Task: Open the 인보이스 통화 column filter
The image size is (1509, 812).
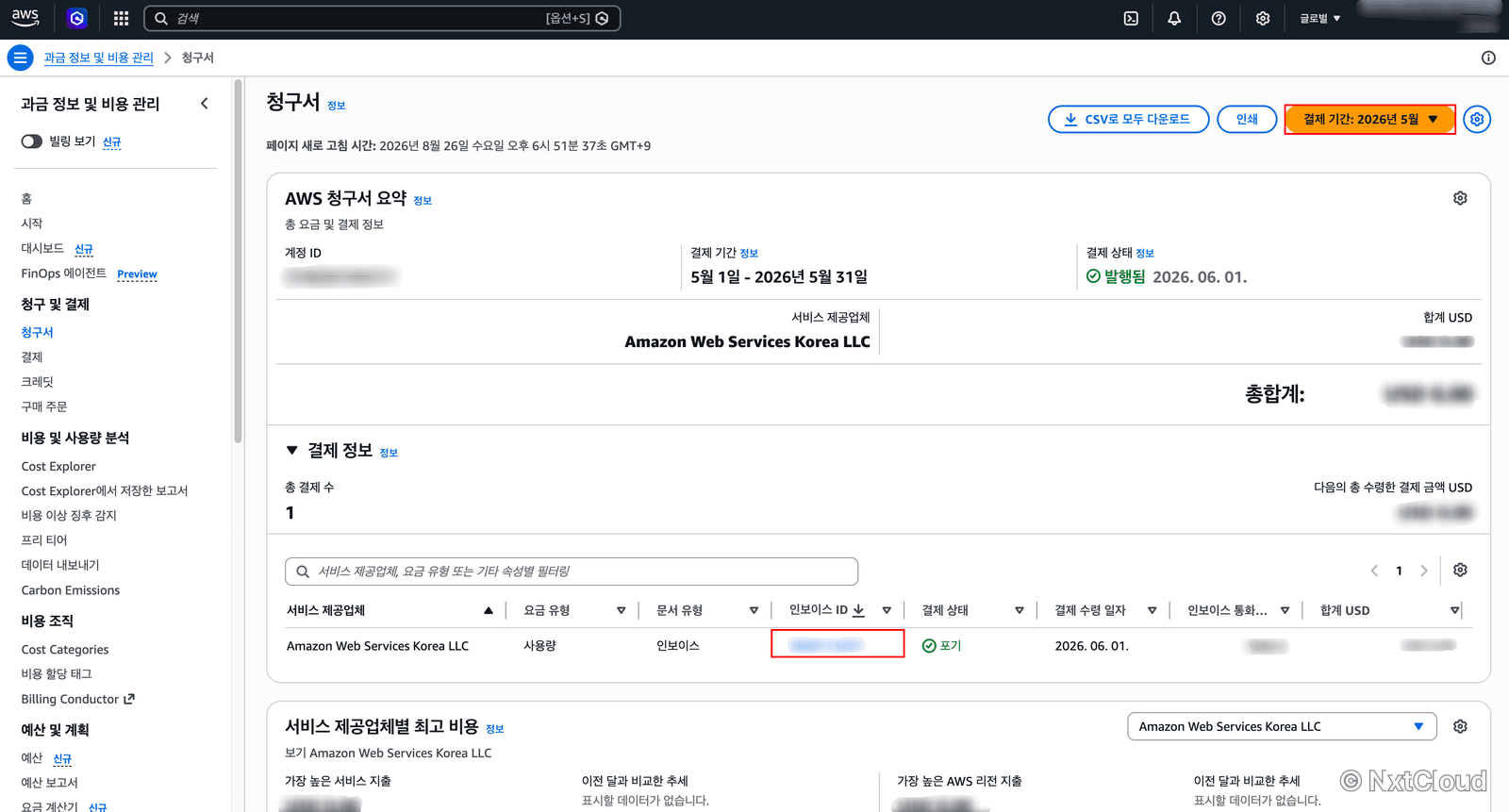Action: pos(1285,610)
